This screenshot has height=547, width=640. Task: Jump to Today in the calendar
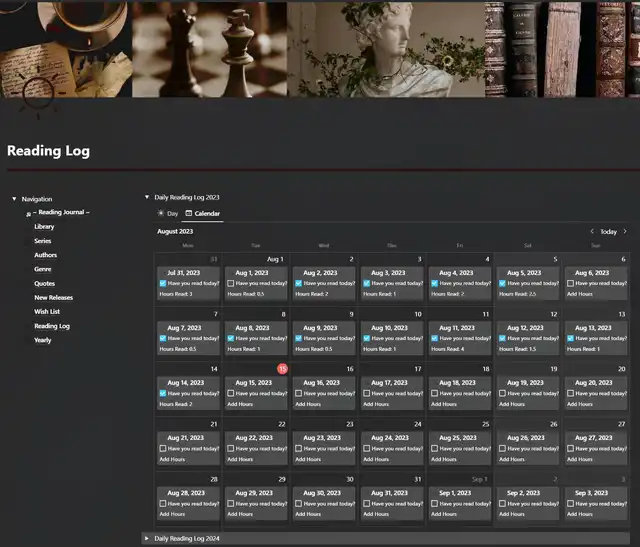pos(608,231)
